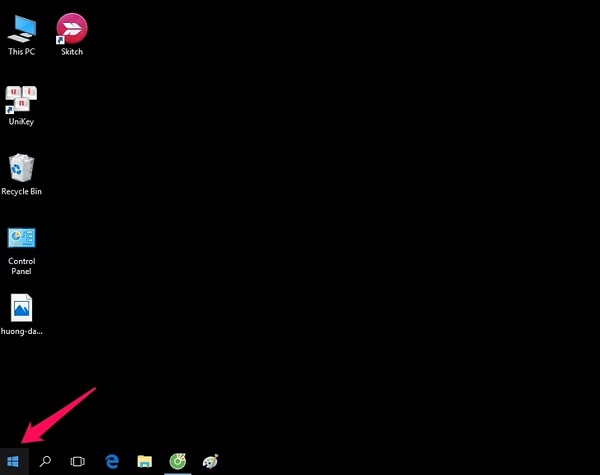
Task: Select the This PC desktop icon
Action: point(22,27)
